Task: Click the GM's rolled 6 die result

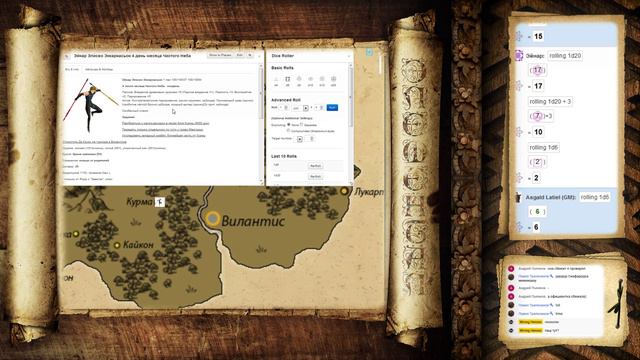Action: click(x=537, y=211)
